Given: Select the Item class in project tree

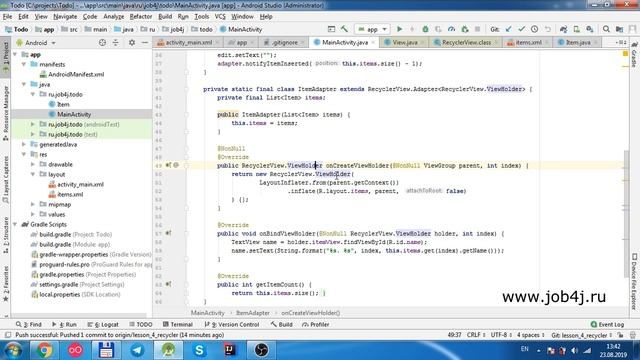Looking at the screenshot, I should click(63, 104).
